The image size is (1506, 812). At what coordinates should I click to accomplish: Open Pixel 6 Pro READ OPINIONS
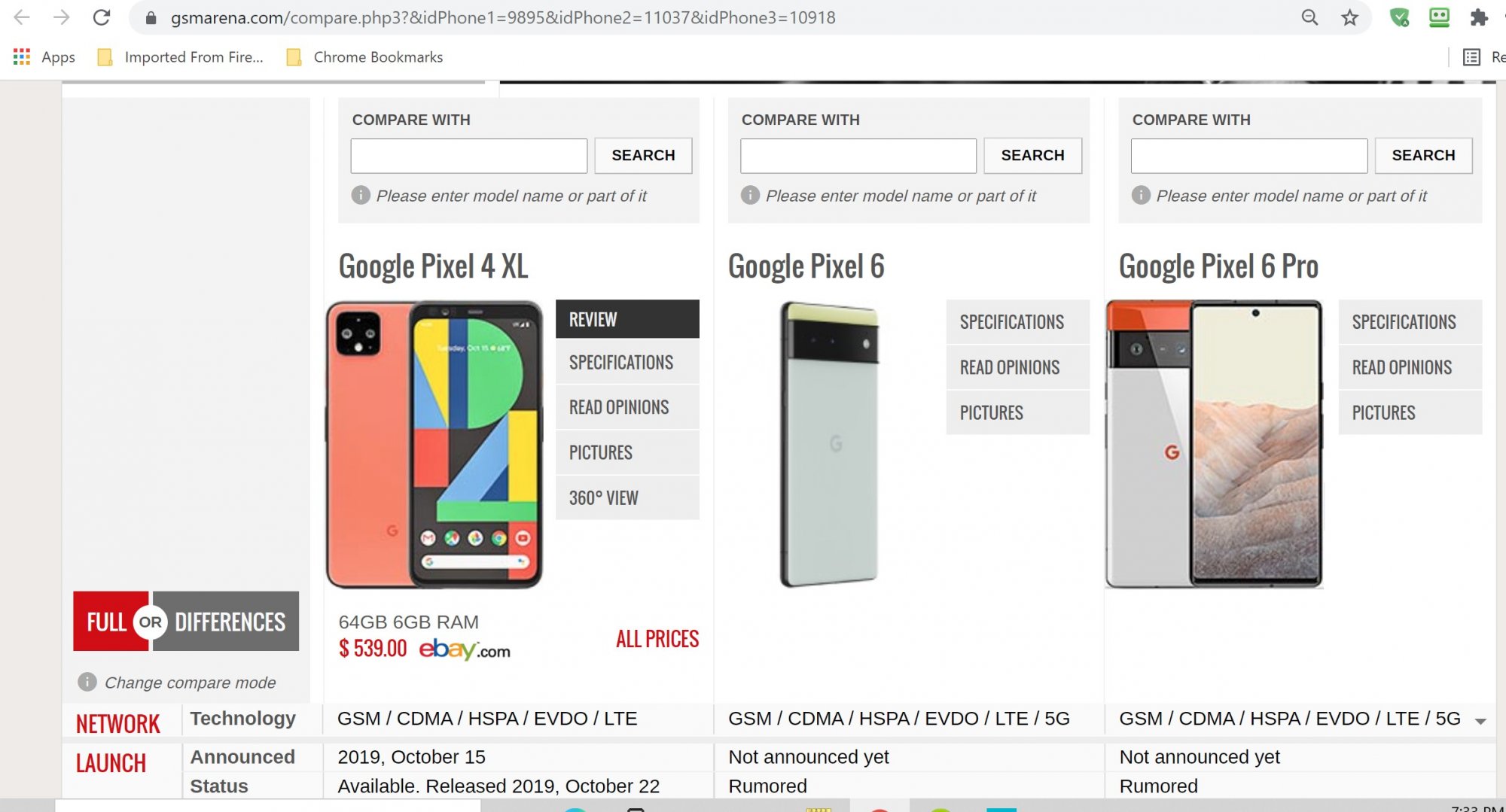click(x=1410, y=367)
